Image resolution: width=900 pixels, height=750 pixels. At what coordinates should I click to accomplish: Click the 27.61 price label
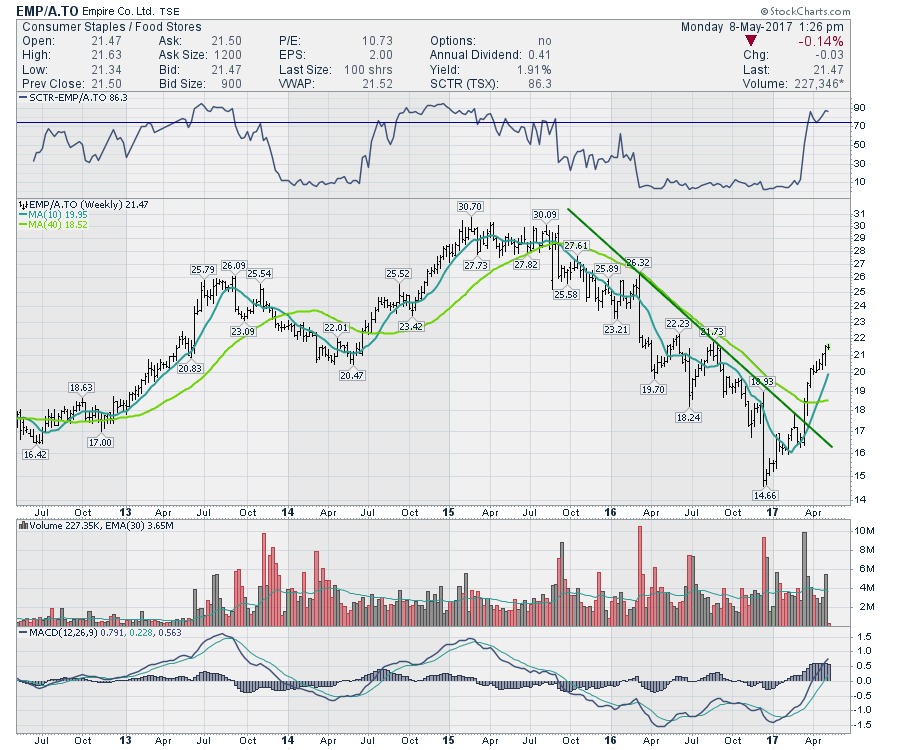point(576,246)
